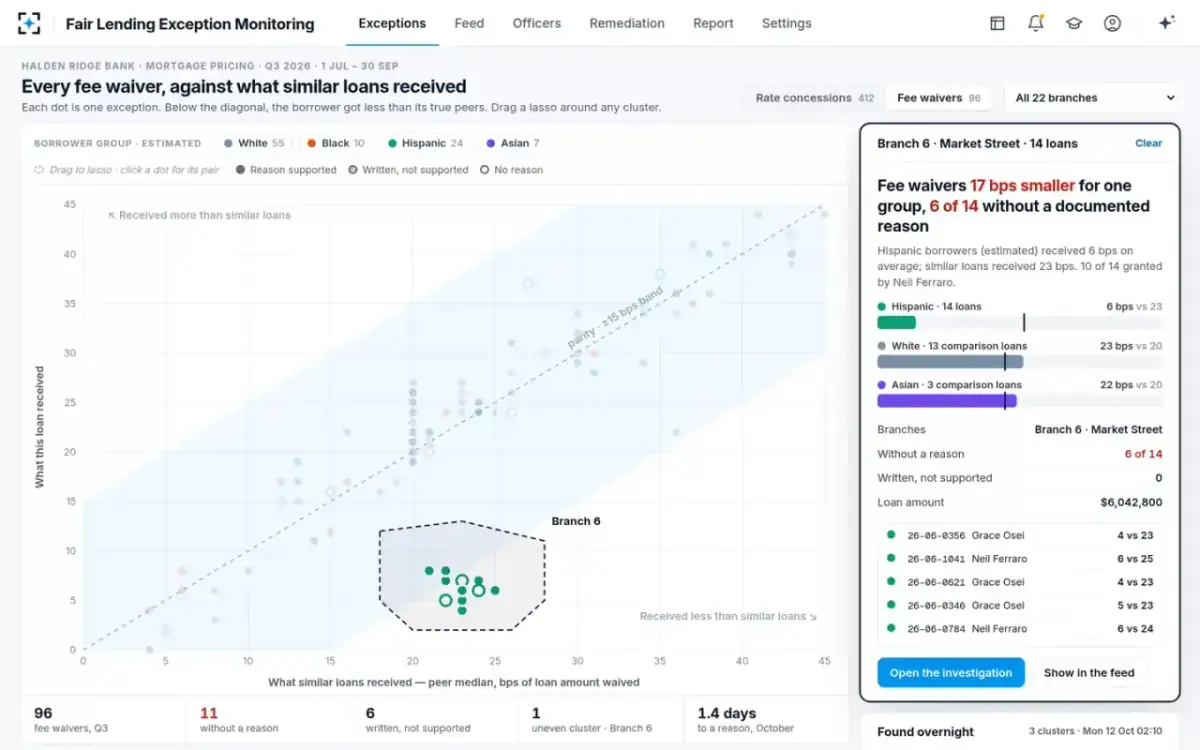Select Fee waivers view
This screenshot has width=1200, height=750.
pyautogui.click(x=939, y=98)
